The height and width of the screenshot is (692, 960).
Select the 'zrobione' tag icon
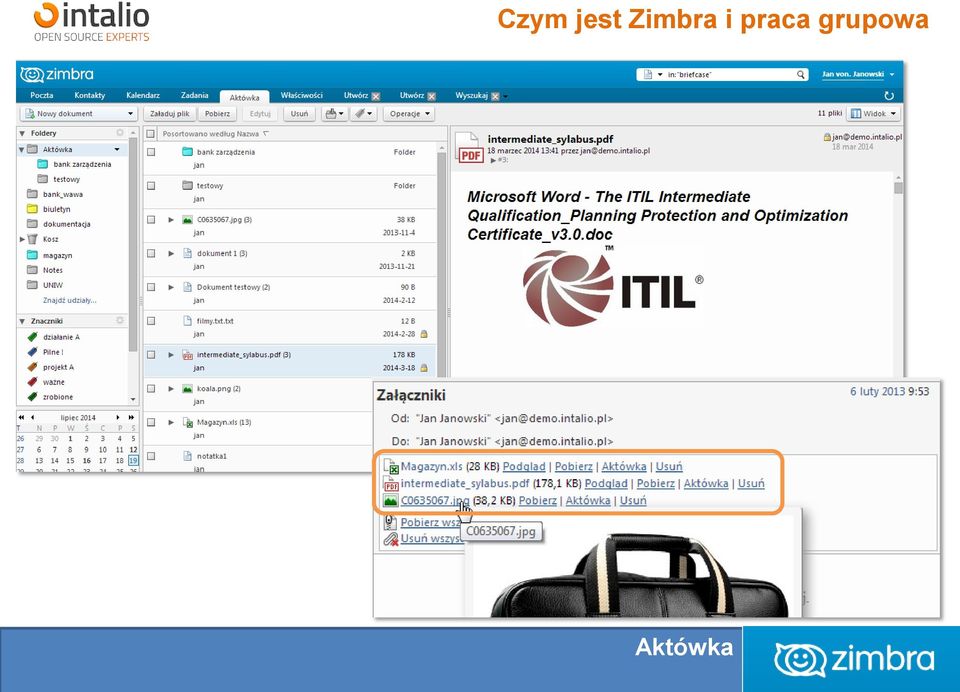point(33,397)
